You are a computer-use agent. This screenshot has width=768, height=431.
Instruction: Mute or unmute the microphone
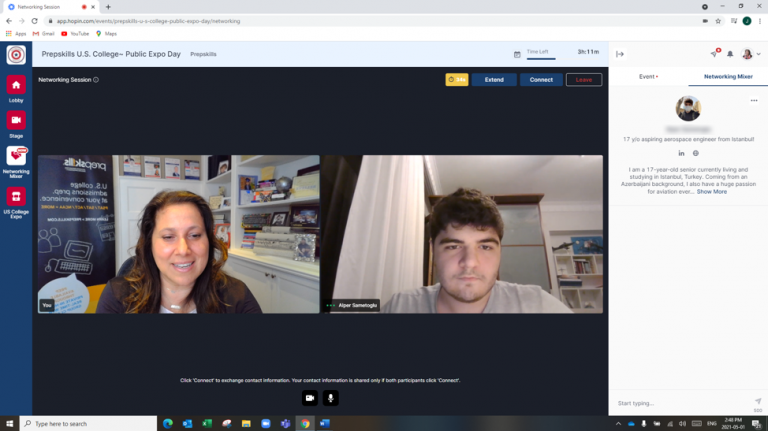click(331, 398)
